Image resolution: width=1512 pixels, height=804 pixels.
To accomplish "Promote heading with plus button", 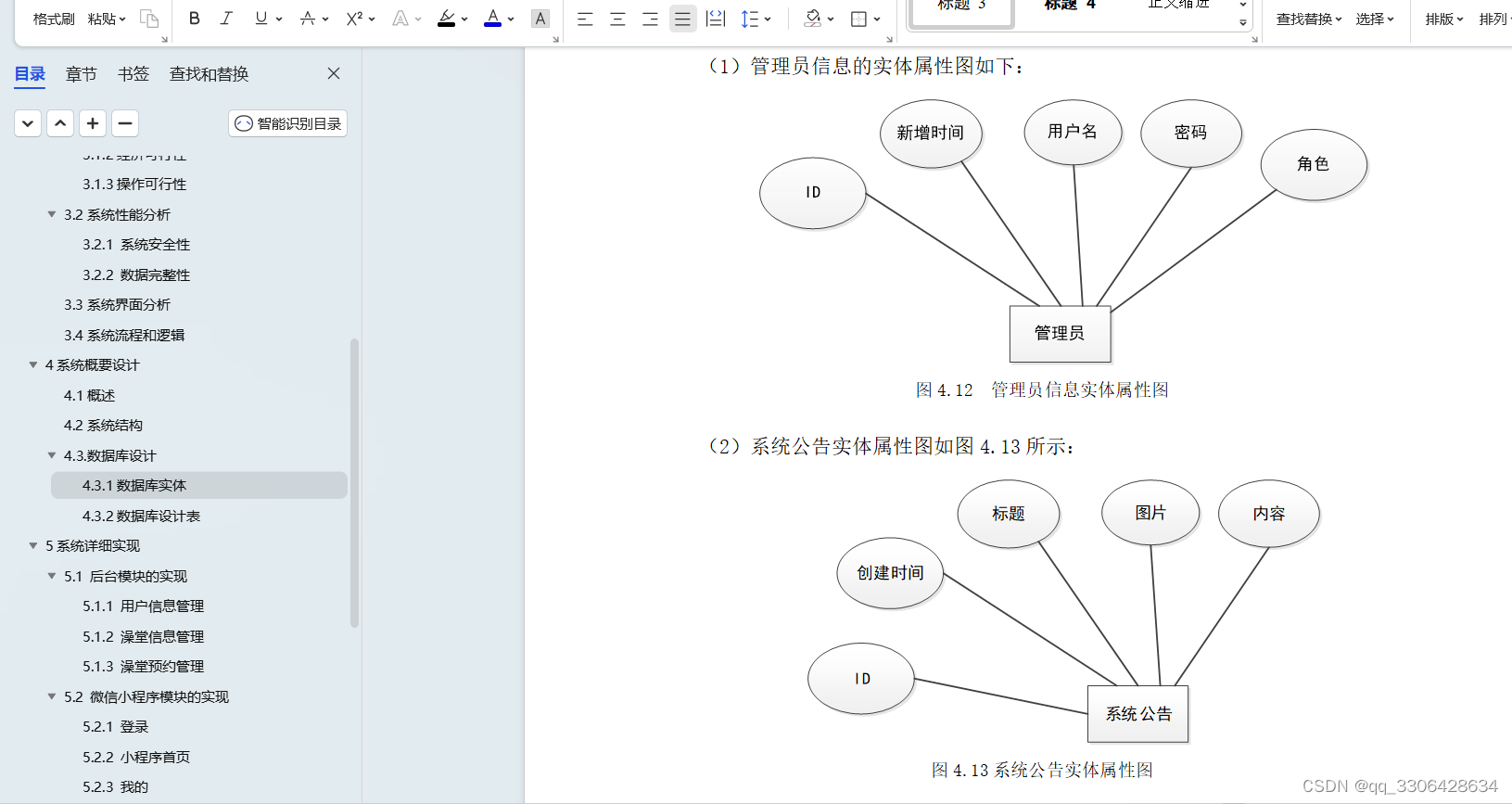I will (93, 123).
